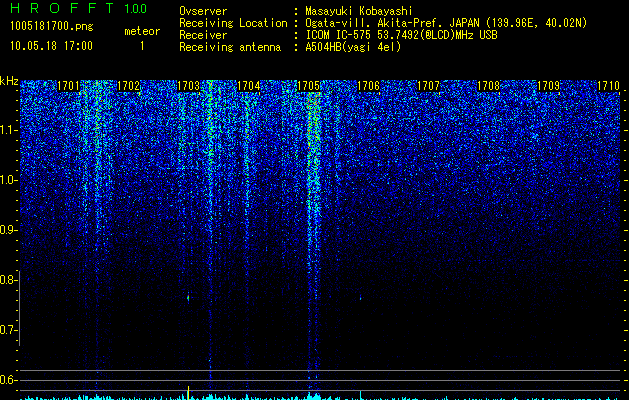Click the 0.9 frequency axis label
629x400 pixels.
tap(8, 230)
